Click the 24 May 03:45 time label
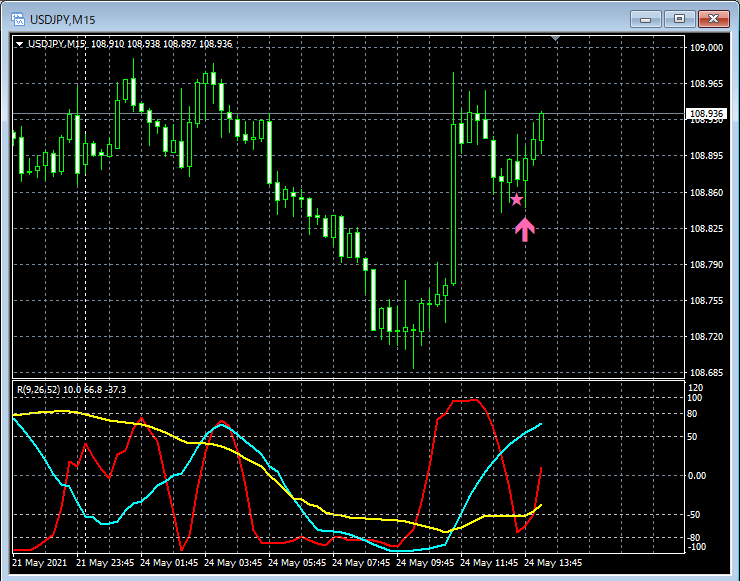Viewport: 740px width, 581px height. [x=233, y=563]
